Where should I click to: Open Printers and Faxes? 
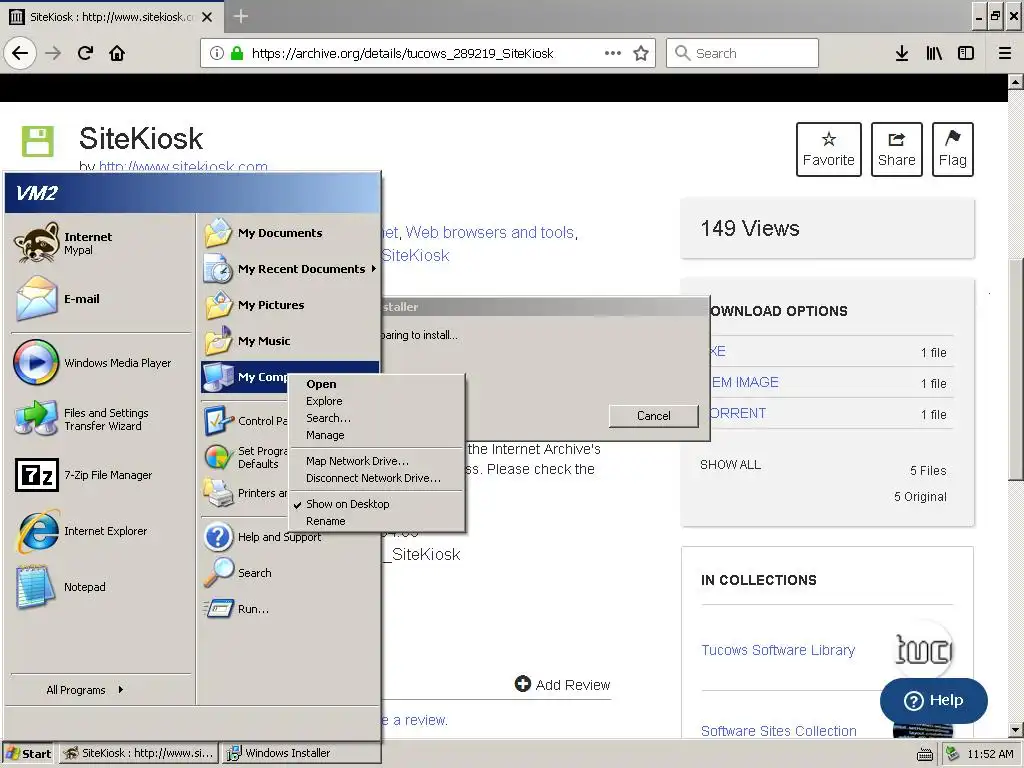click(x=244, y=493)
